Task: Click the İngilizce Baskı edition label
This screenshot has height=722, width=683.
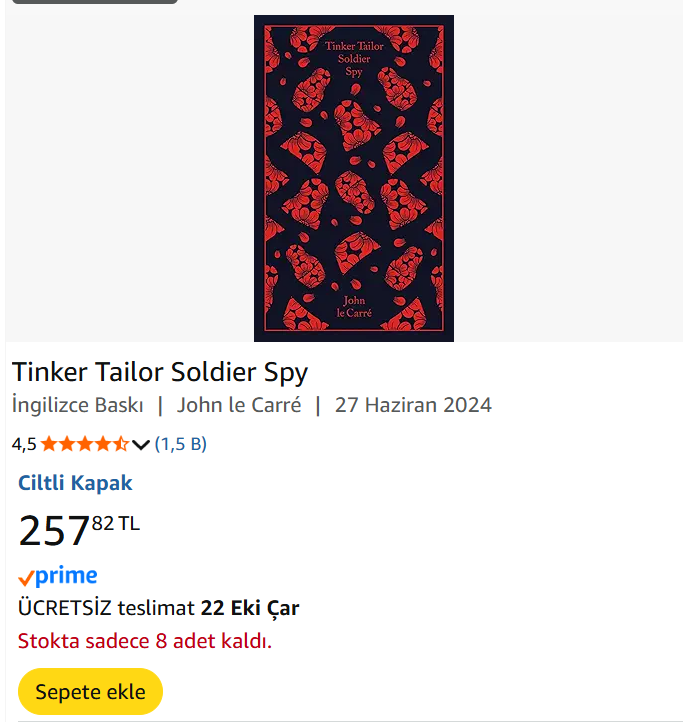Action: tap(78, 405)
